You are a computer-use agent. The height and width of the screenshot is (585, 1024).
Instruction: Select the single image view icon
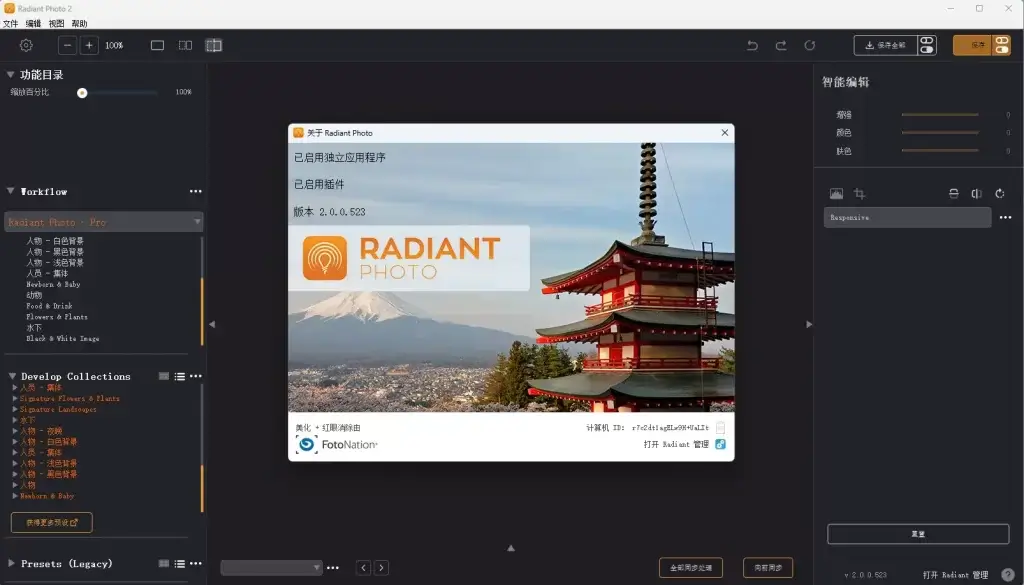point(157,45)
